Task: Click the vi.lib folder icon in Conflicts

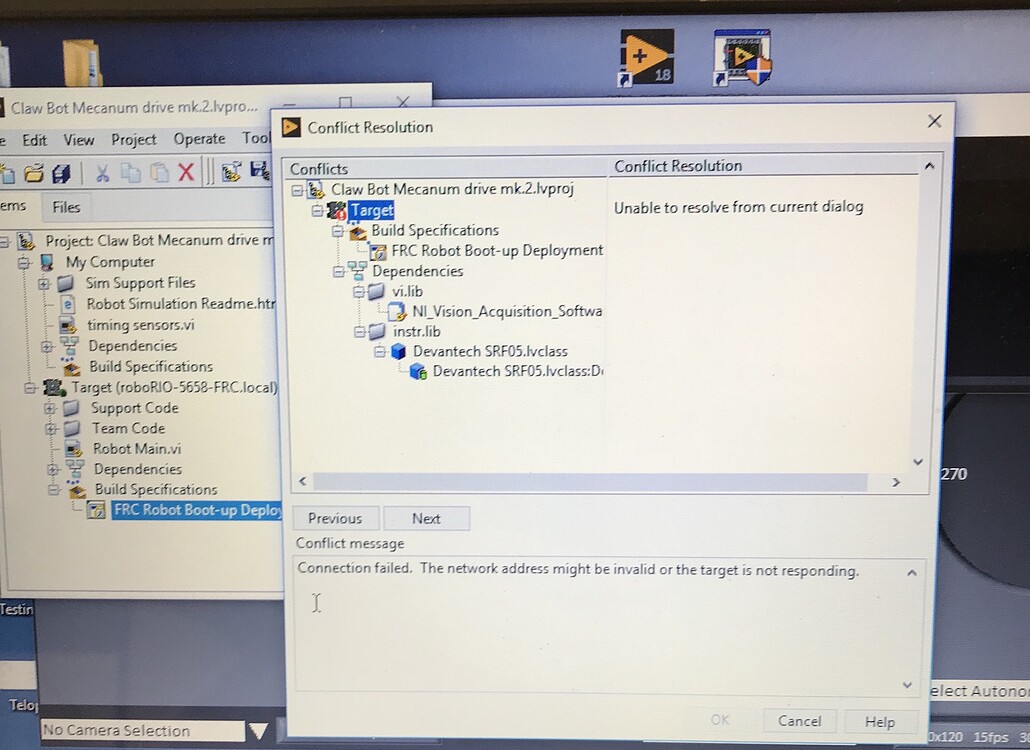Action: tap(376, 291)
